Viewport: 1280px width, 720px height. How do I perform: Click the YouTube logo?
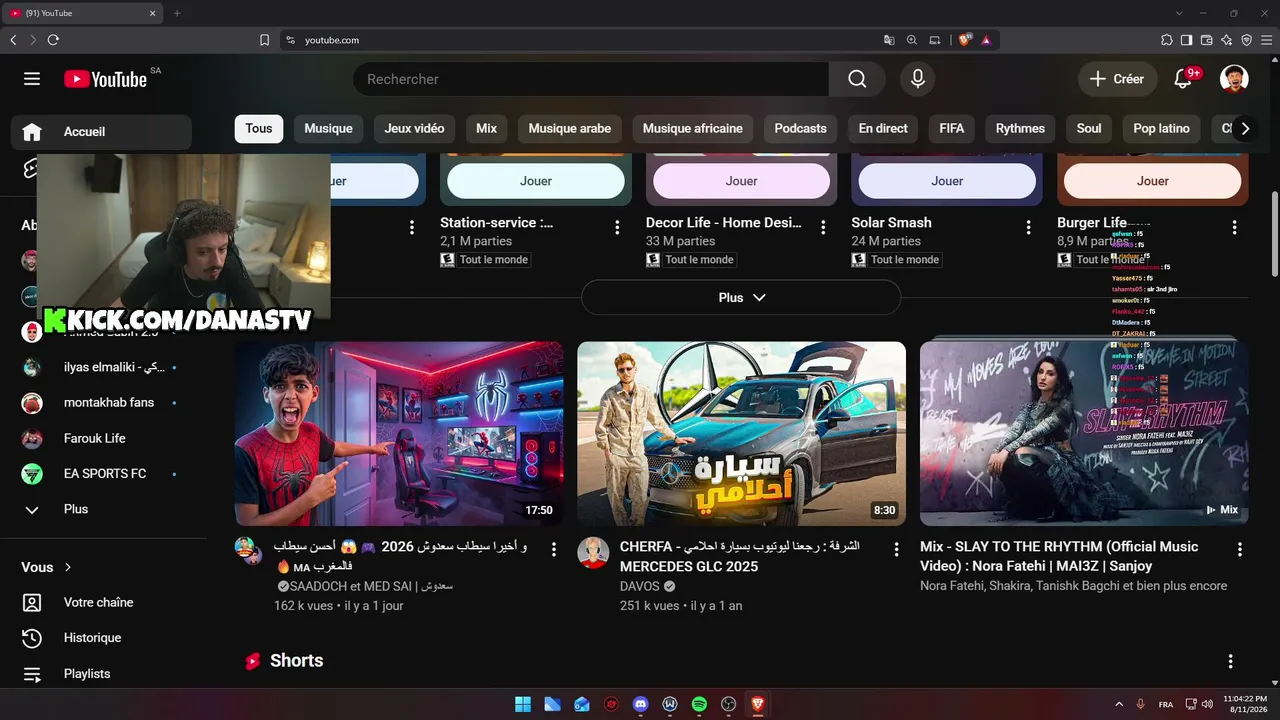coord(105,79)
